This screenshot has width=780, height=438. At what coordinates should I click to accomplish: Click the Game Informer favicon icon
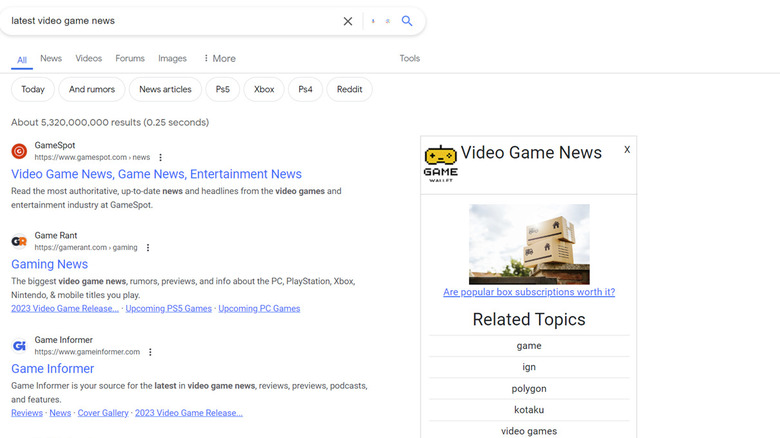coord(19,346)
